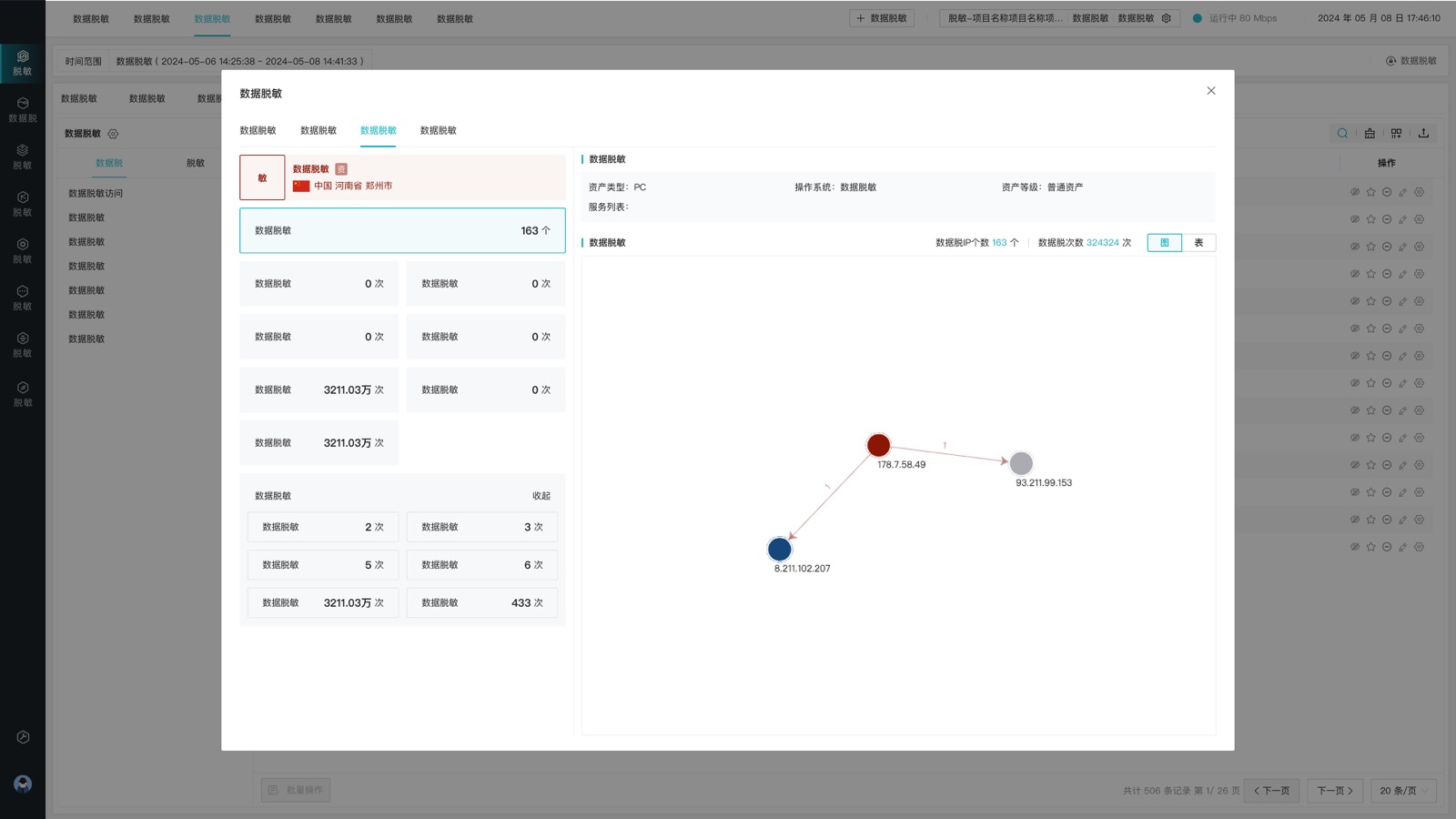Select the 脱敏 tab in the left panel
This screenshot has width=1456, height=819.
(196, 163)
